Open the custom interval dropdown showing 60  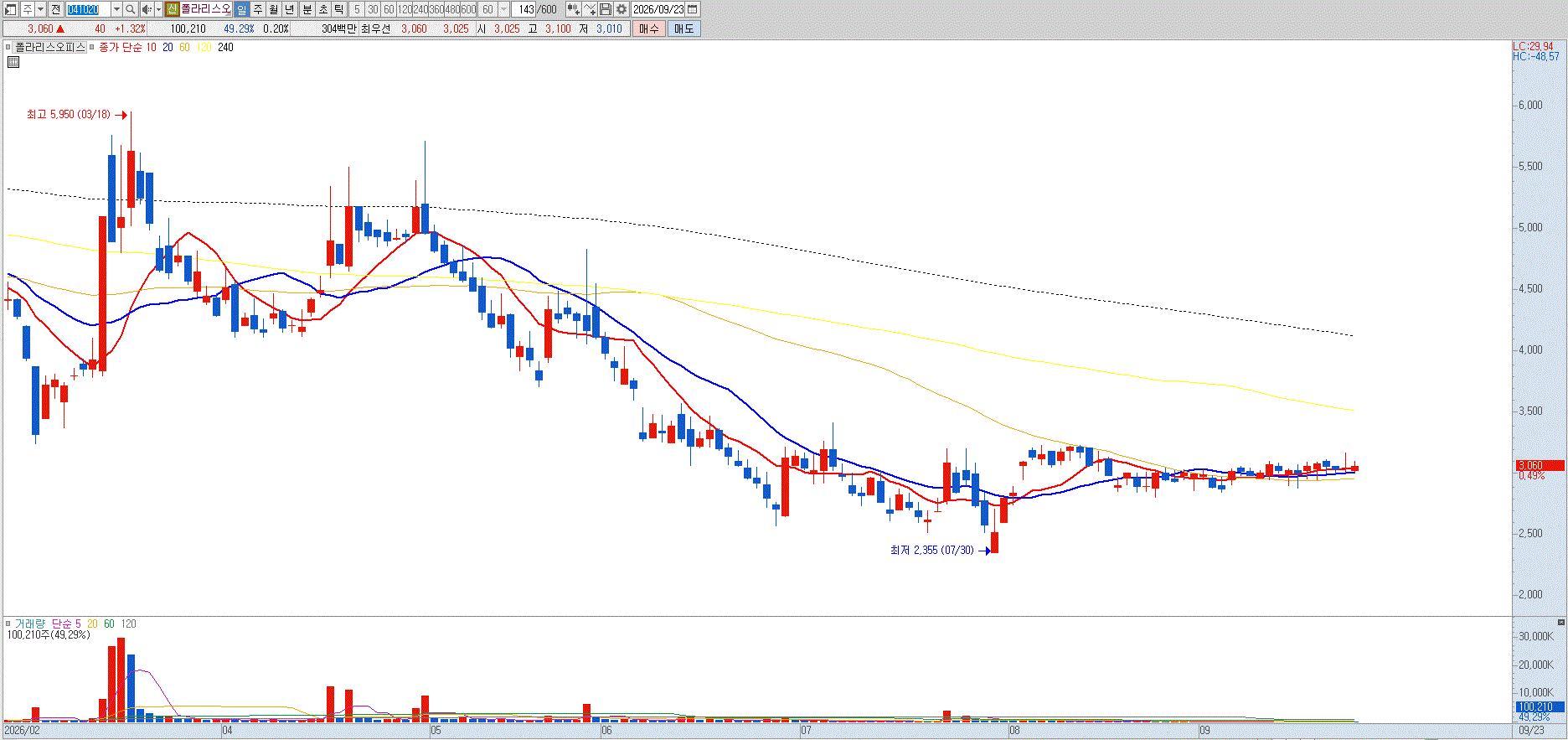pos(503,9)
